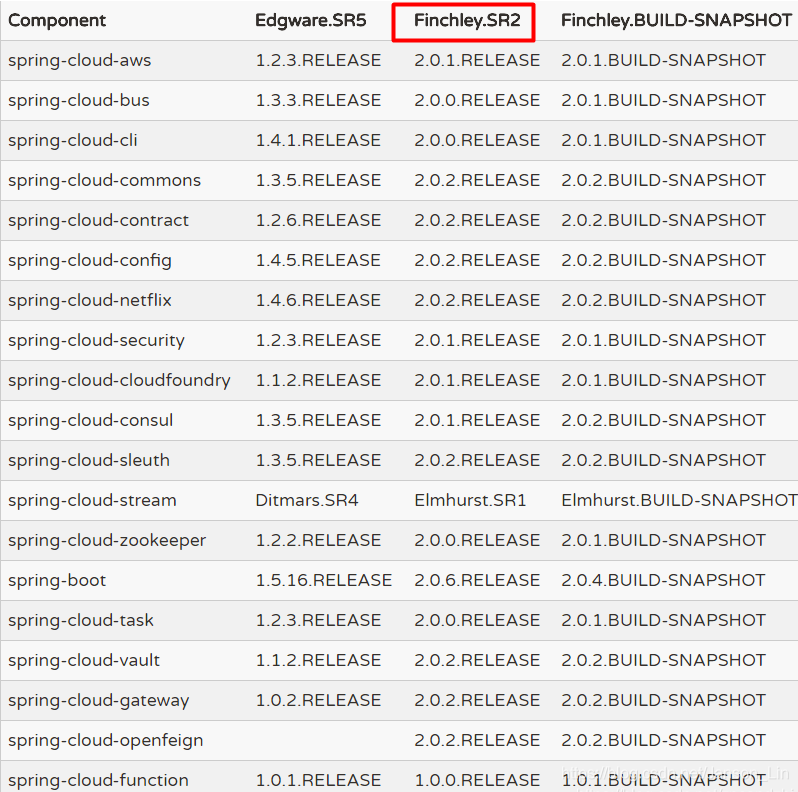Select the spring-cloud-consul component cell

pos(91,420)
